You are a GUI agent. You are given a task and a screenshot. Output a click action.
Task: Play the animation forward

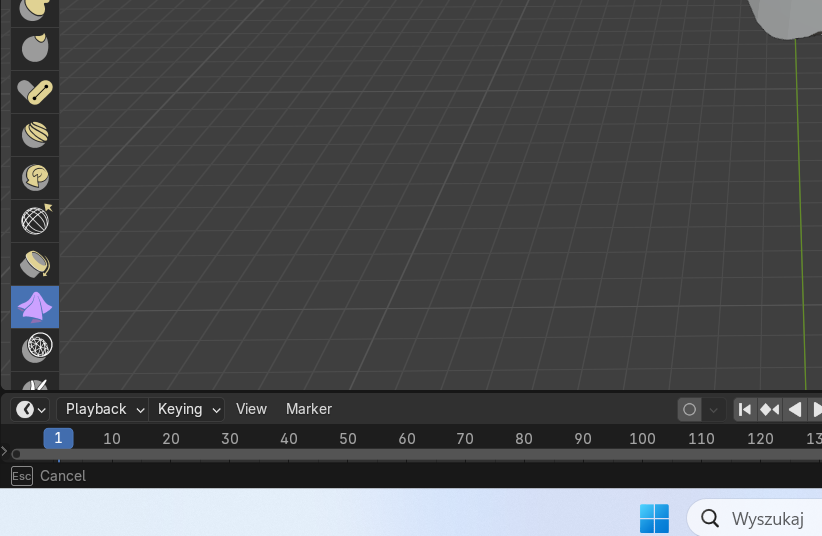[x=816, y=410]
